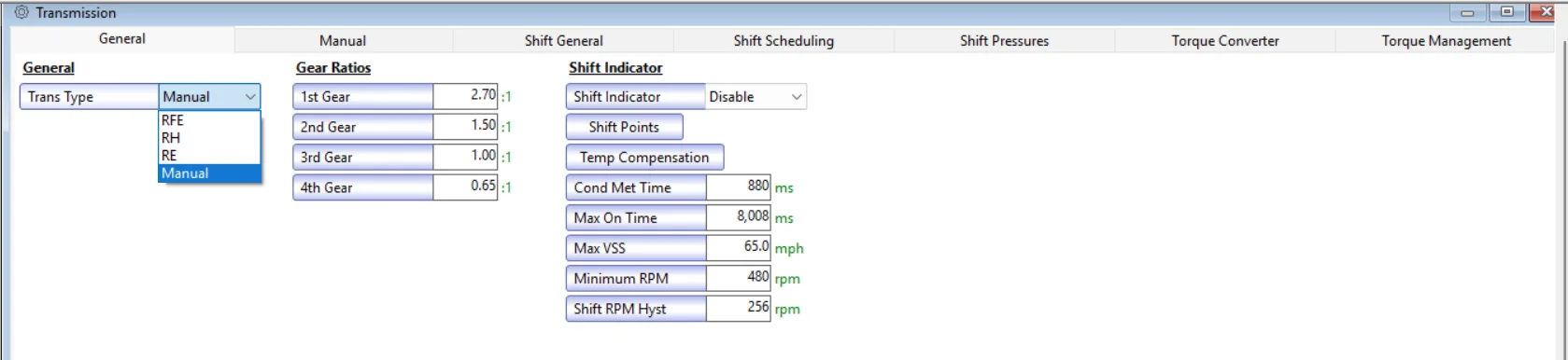
Task: Click the Shift RPM Hyst value field
Action: pyautogui.click(x=738, y=308)
